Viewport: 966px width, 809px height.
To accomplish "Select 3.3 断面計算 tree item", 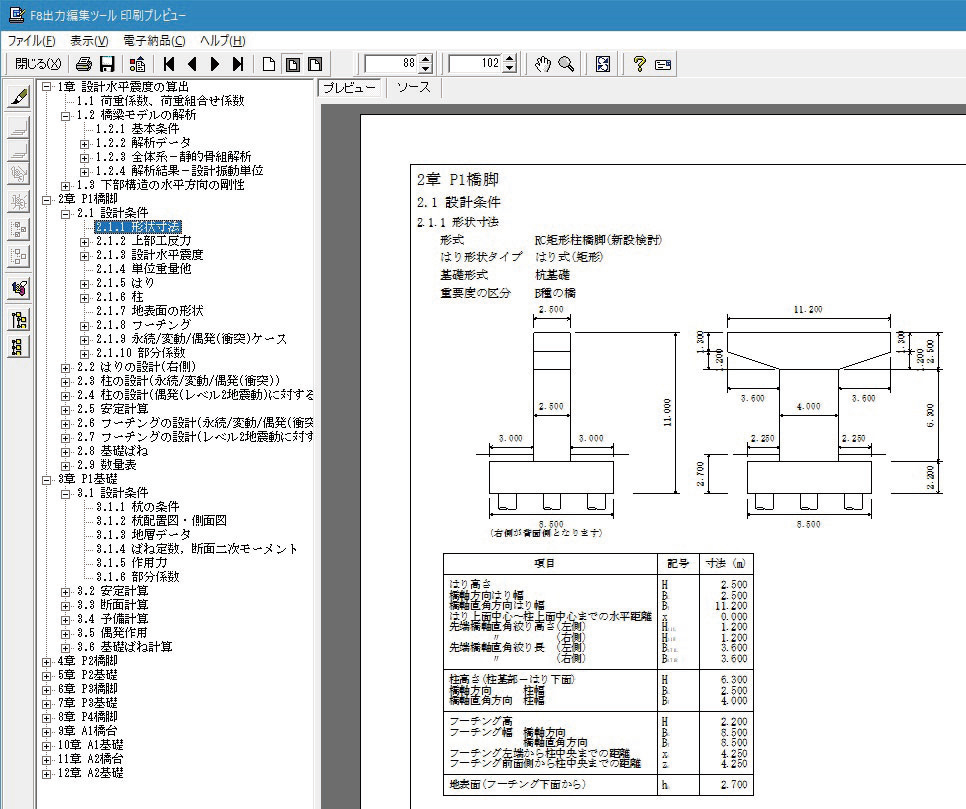I will click(x=112, y=604).
